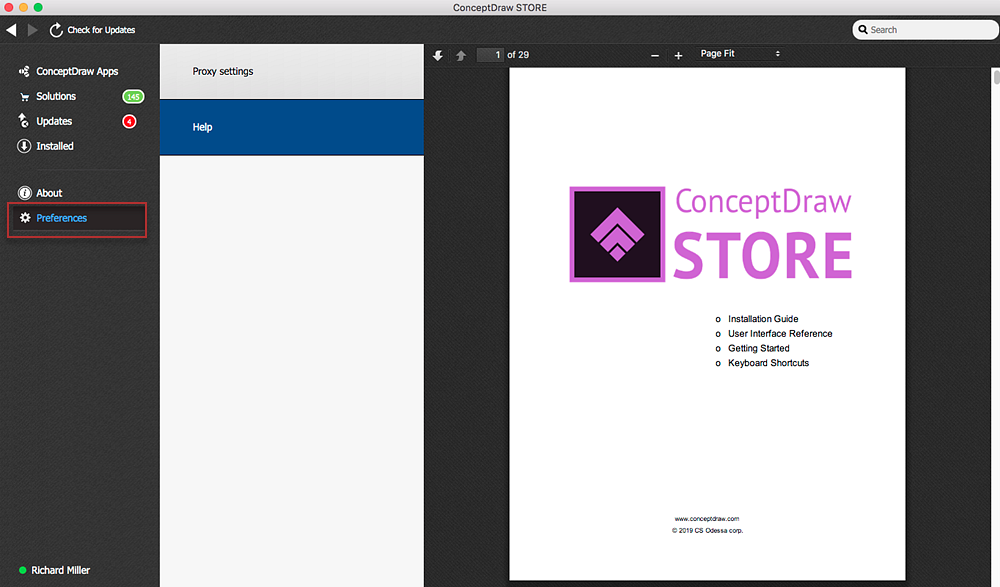
Task: Go forward with the right arrow
Action: [x=33, y=30]
